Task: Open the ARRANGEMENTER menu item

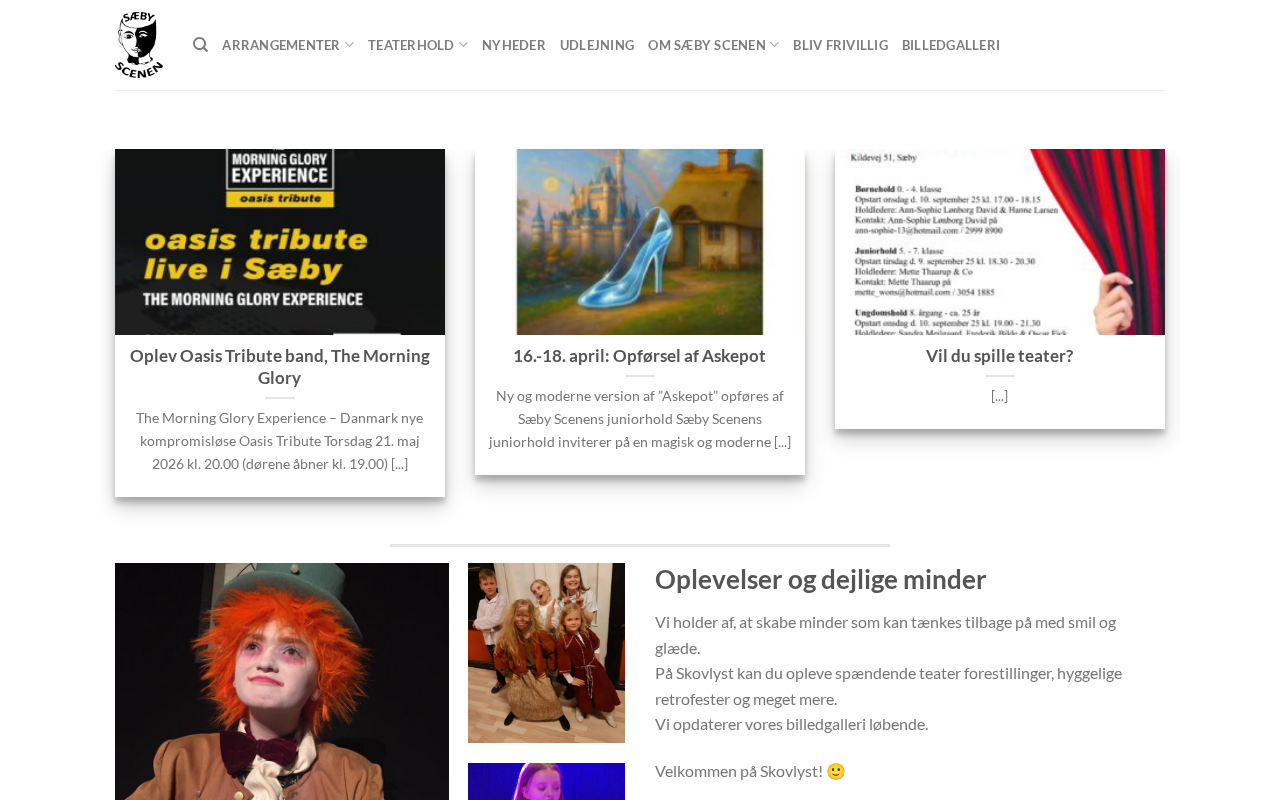Action: (281, 45)
